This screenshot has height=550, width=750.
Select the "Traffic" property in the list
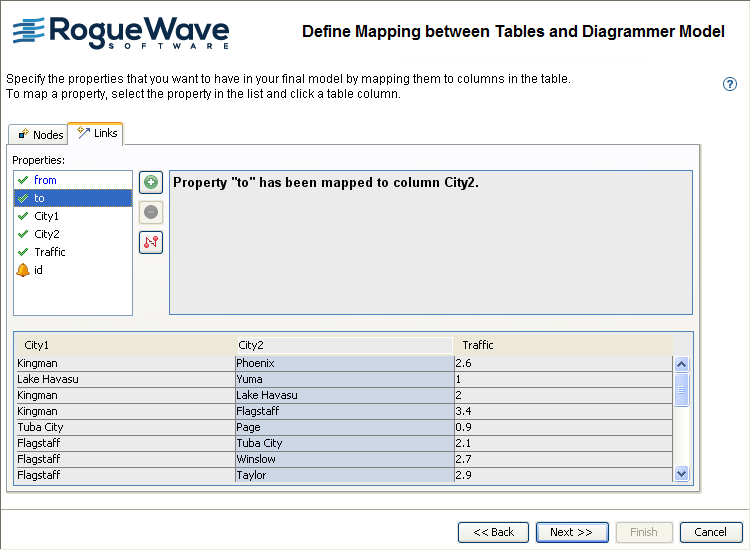[x=50, y=252]
